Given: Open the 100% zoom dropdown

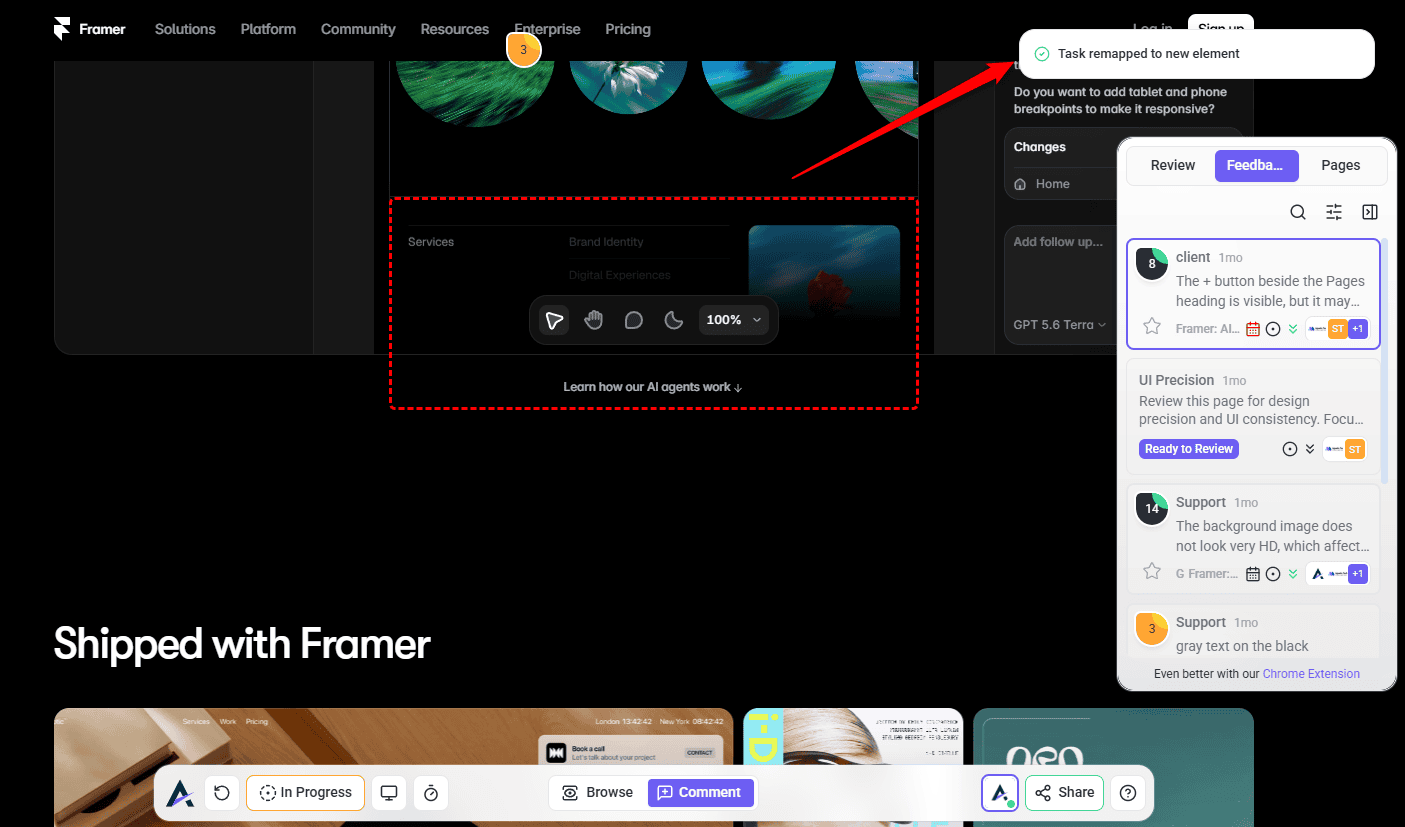Looking at the screenshot, I should tap(734, 320).
